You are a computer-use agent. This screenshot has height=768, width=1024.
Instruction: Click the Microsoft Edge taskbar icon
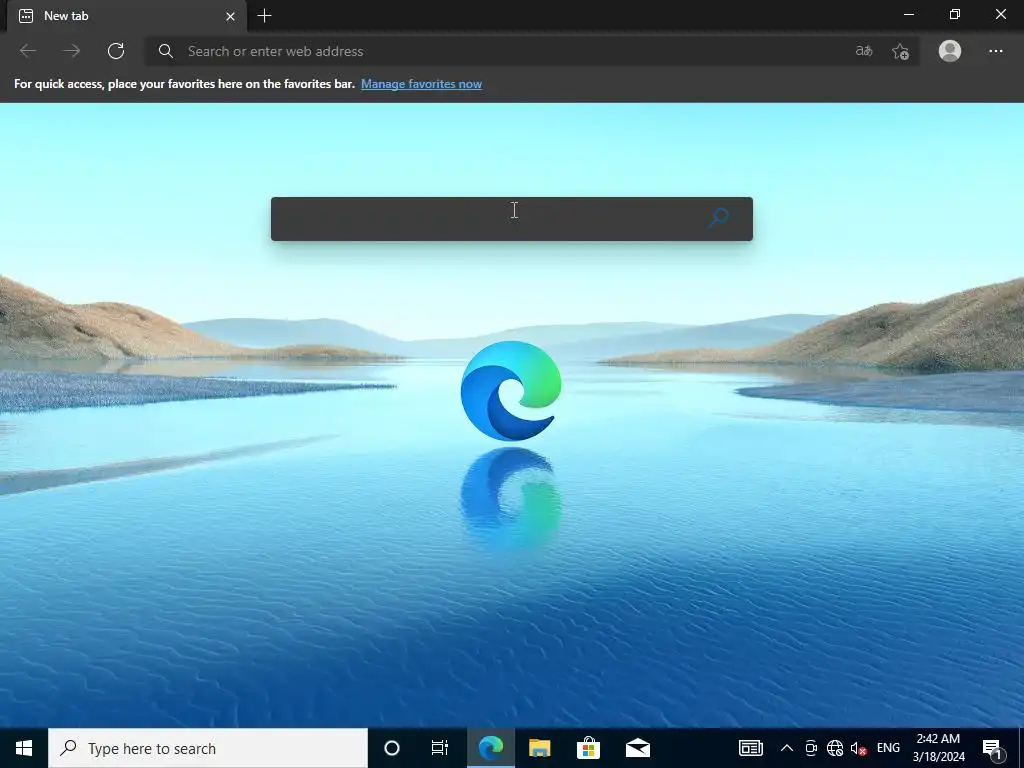490,748
